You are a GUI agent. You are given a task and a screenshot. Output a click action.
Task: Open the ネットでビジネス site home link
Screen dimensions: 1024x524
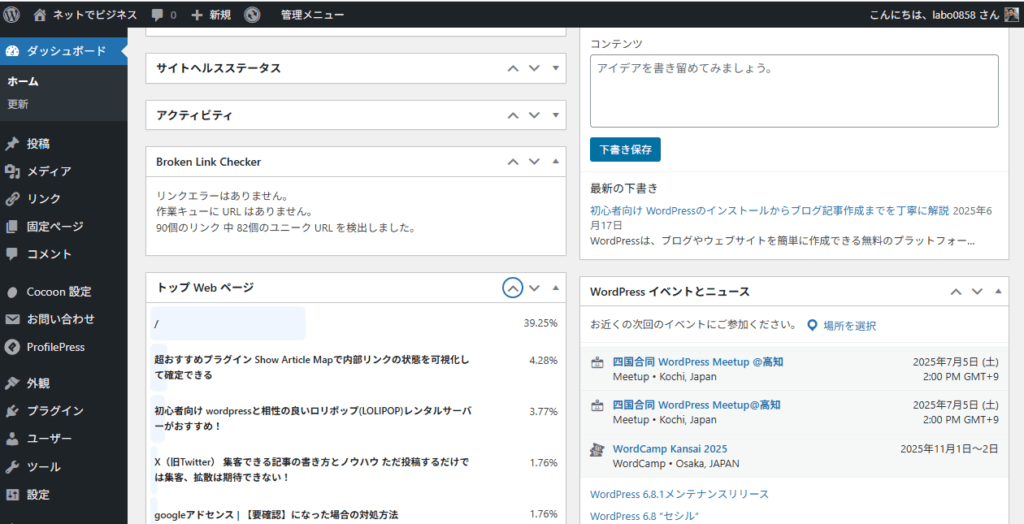click(x=86, y=14)
